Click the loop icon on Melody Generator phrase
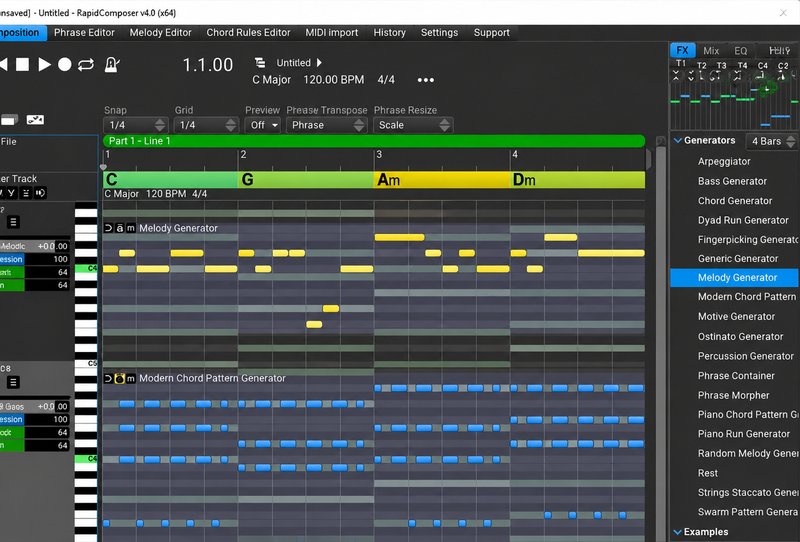The width and height of the screenshot is (800, 542). pyautogui.click(x=108, y=228)
